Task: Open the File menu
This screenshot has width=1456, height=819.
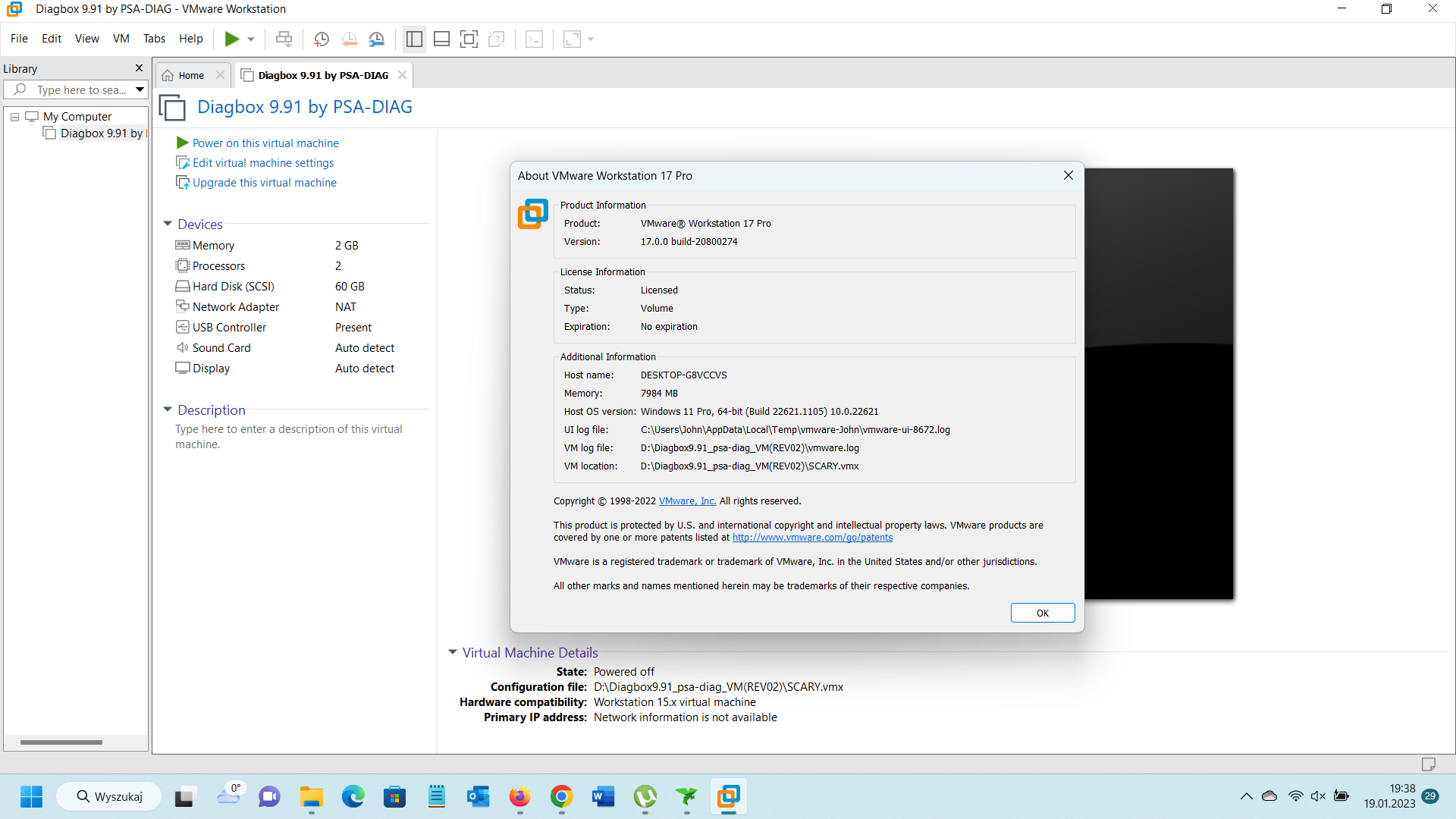Action: (x=19, y=39)
